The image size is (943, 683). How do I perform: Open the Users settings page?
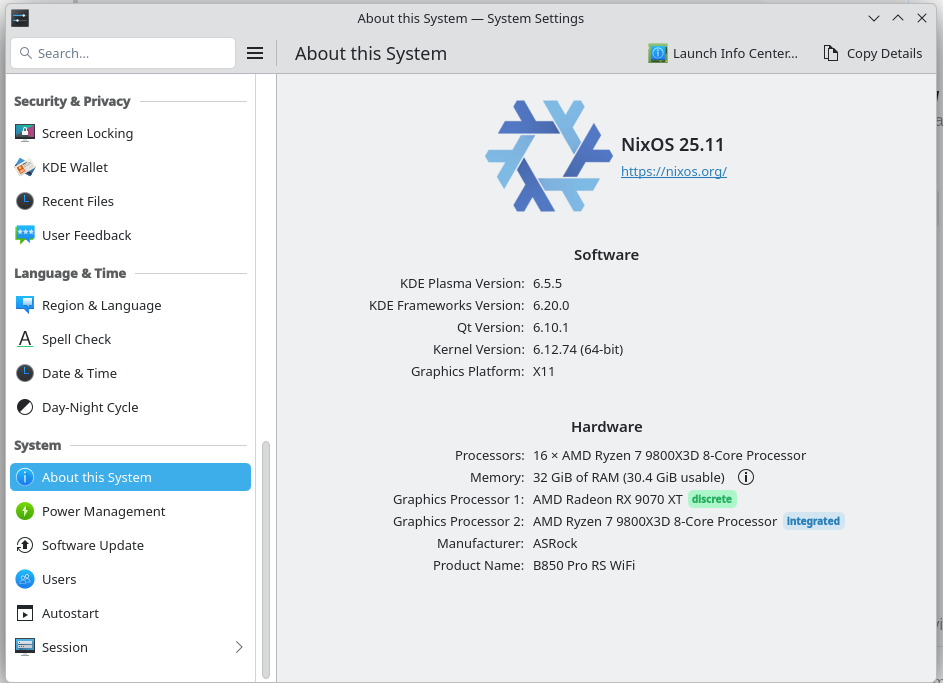(x=59, y=579)
